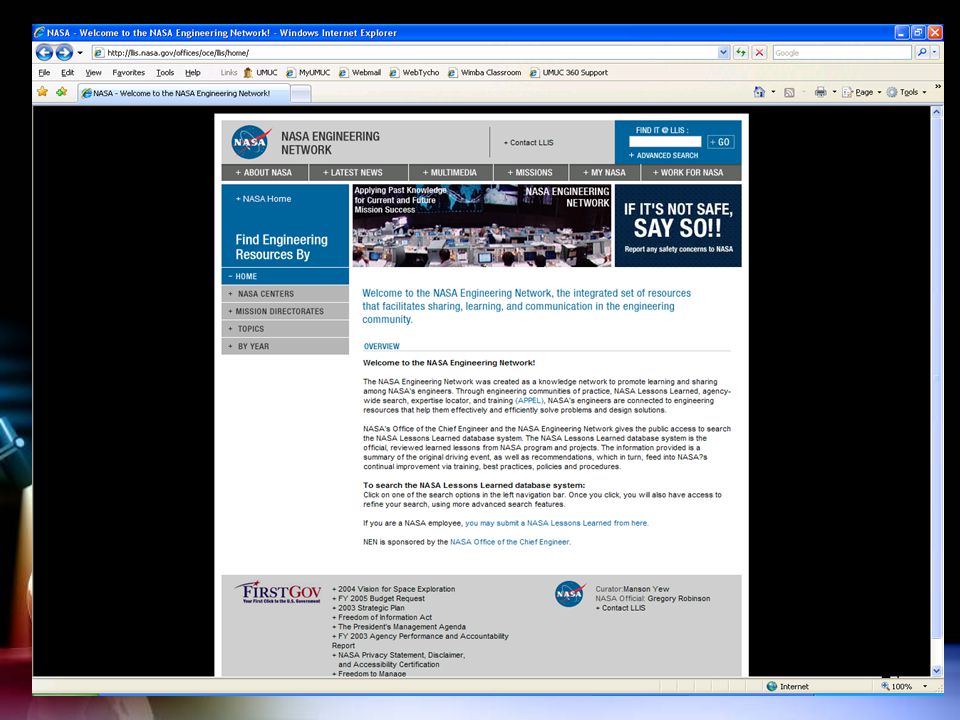This screenshot has height=720, width=960.
Task: Open 2004 Vision for Space Exploration link
Action: pos(394,589)
